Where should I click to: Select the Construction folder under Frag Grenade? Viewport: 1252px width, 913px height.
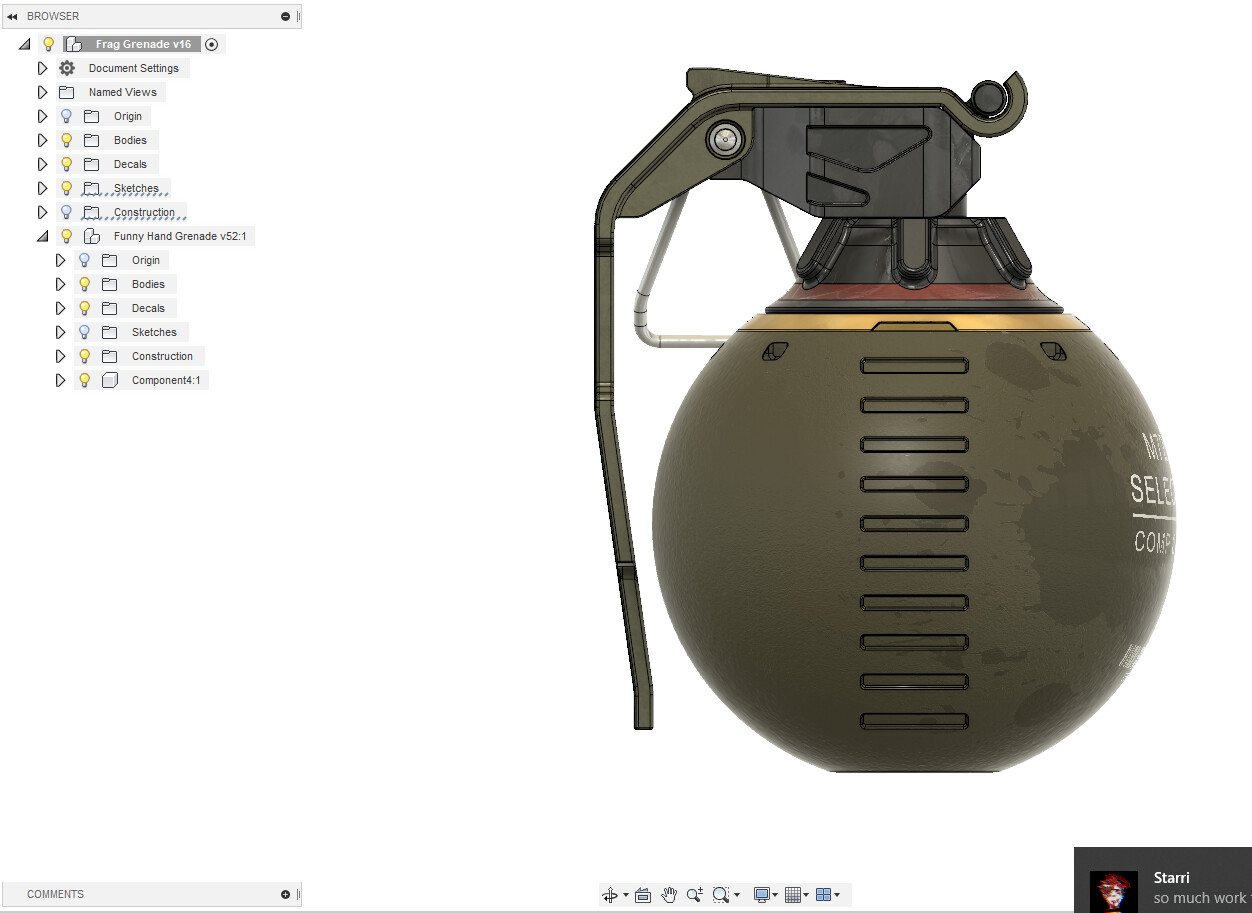(x=147, y=212)
